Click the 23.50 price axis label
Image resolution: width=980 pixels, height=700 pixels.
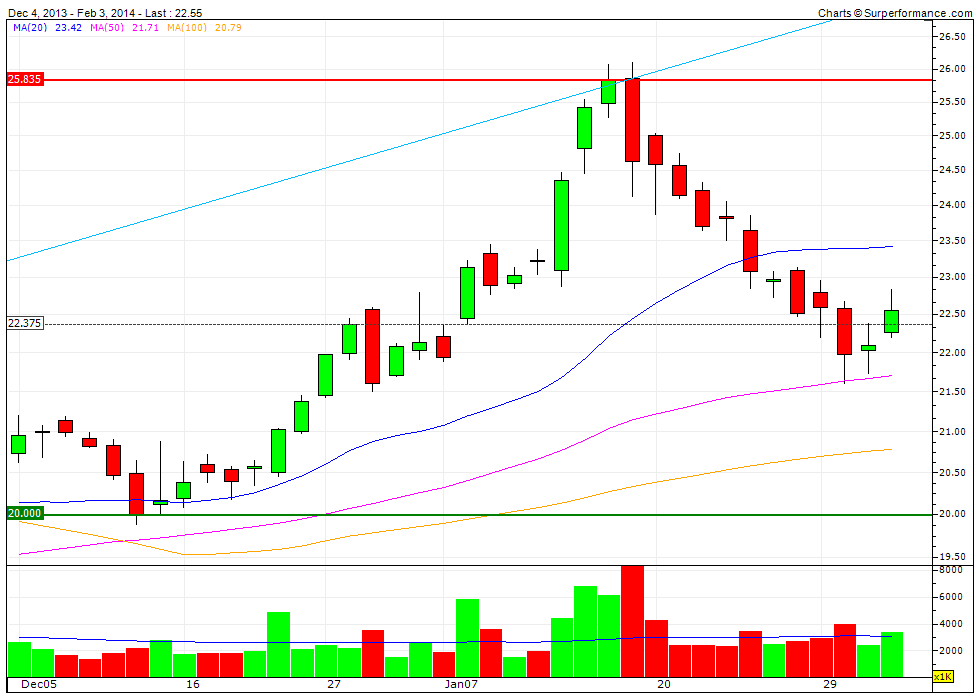(952, 241)
